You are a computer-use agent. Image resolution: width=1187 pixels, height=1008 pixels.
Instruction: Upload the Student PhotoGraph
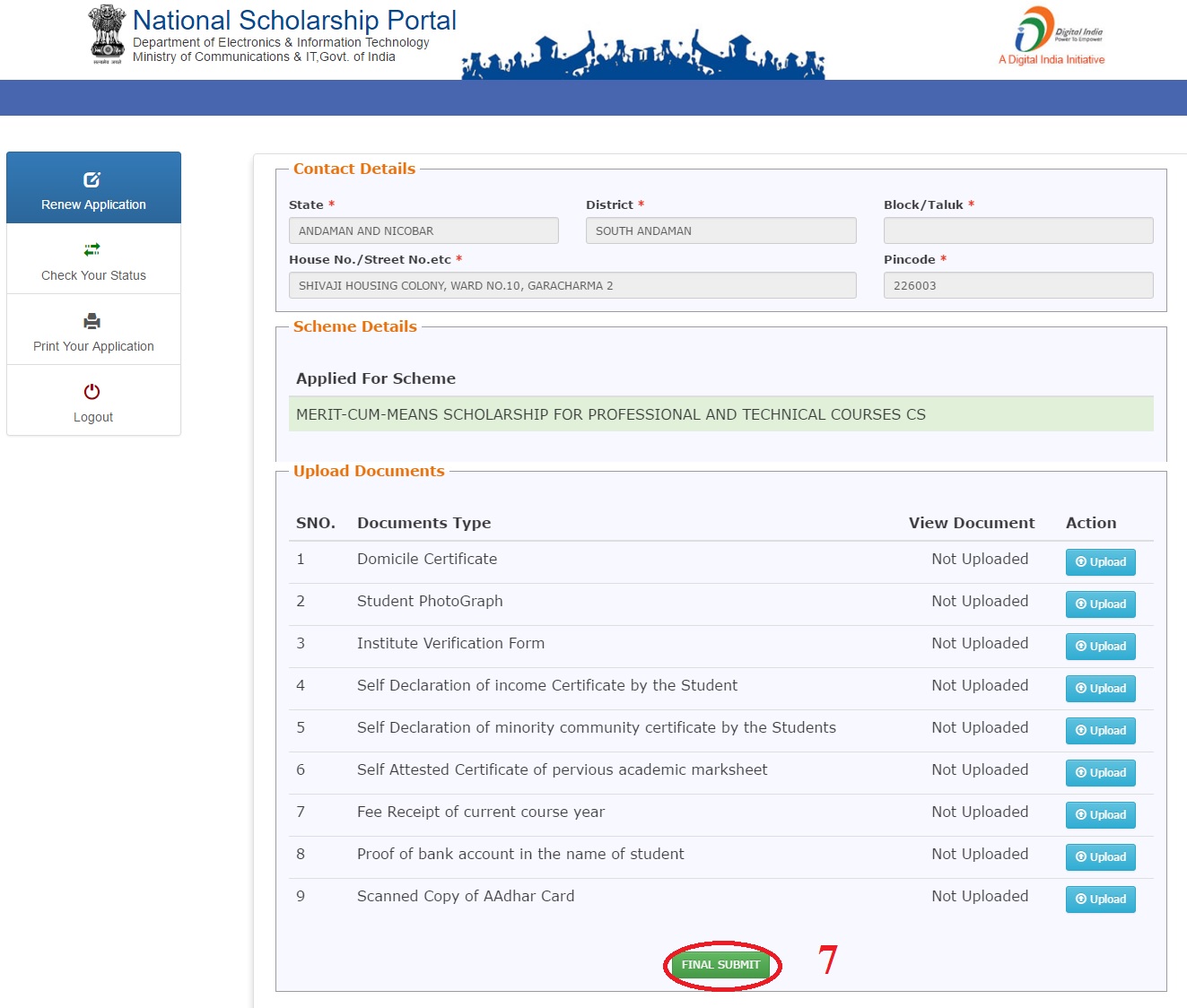pyautogui.click(x=1100, y=604)
